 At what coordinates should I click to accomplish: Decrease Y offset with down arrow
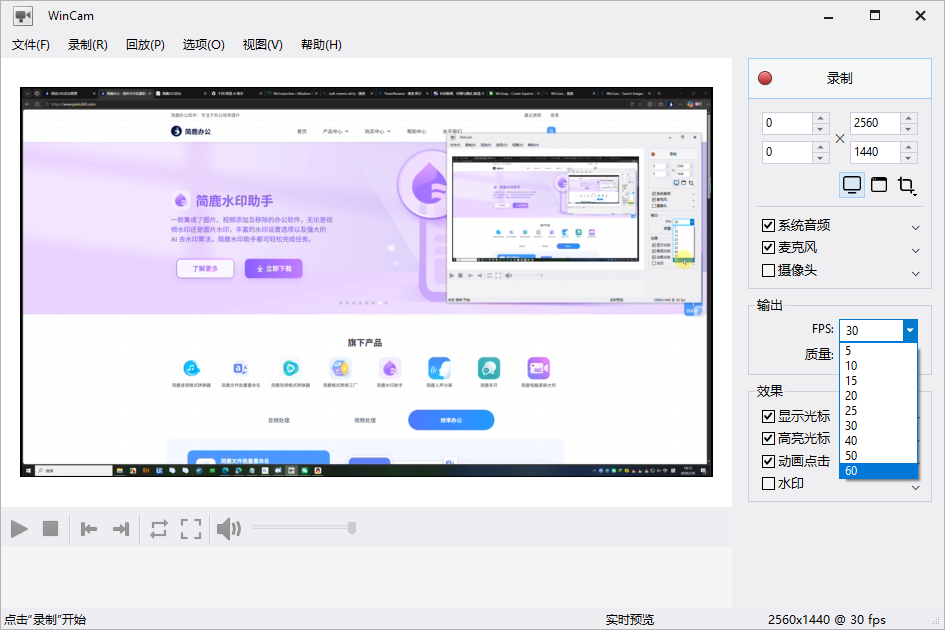(820, 158)
